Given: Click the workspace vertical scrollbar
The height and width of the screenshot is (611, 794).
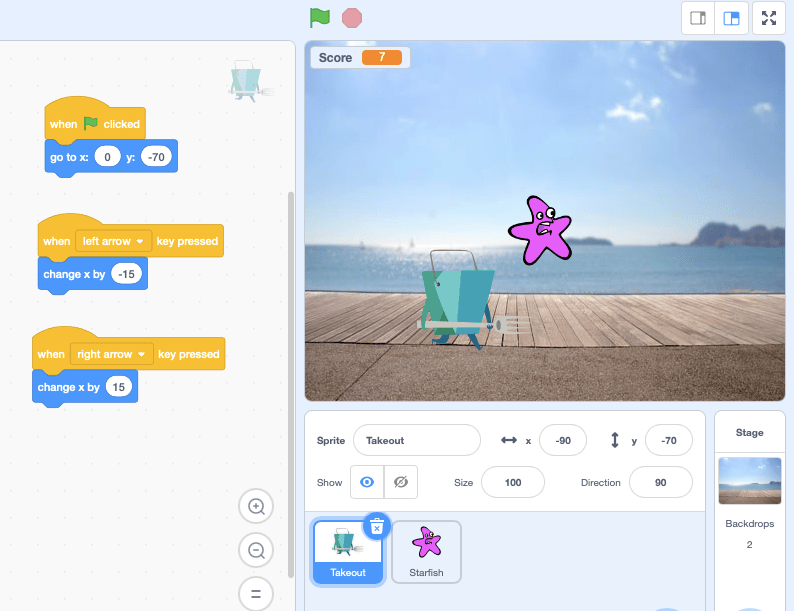Looking at the screenshot, I should click(x=291, y=380).
